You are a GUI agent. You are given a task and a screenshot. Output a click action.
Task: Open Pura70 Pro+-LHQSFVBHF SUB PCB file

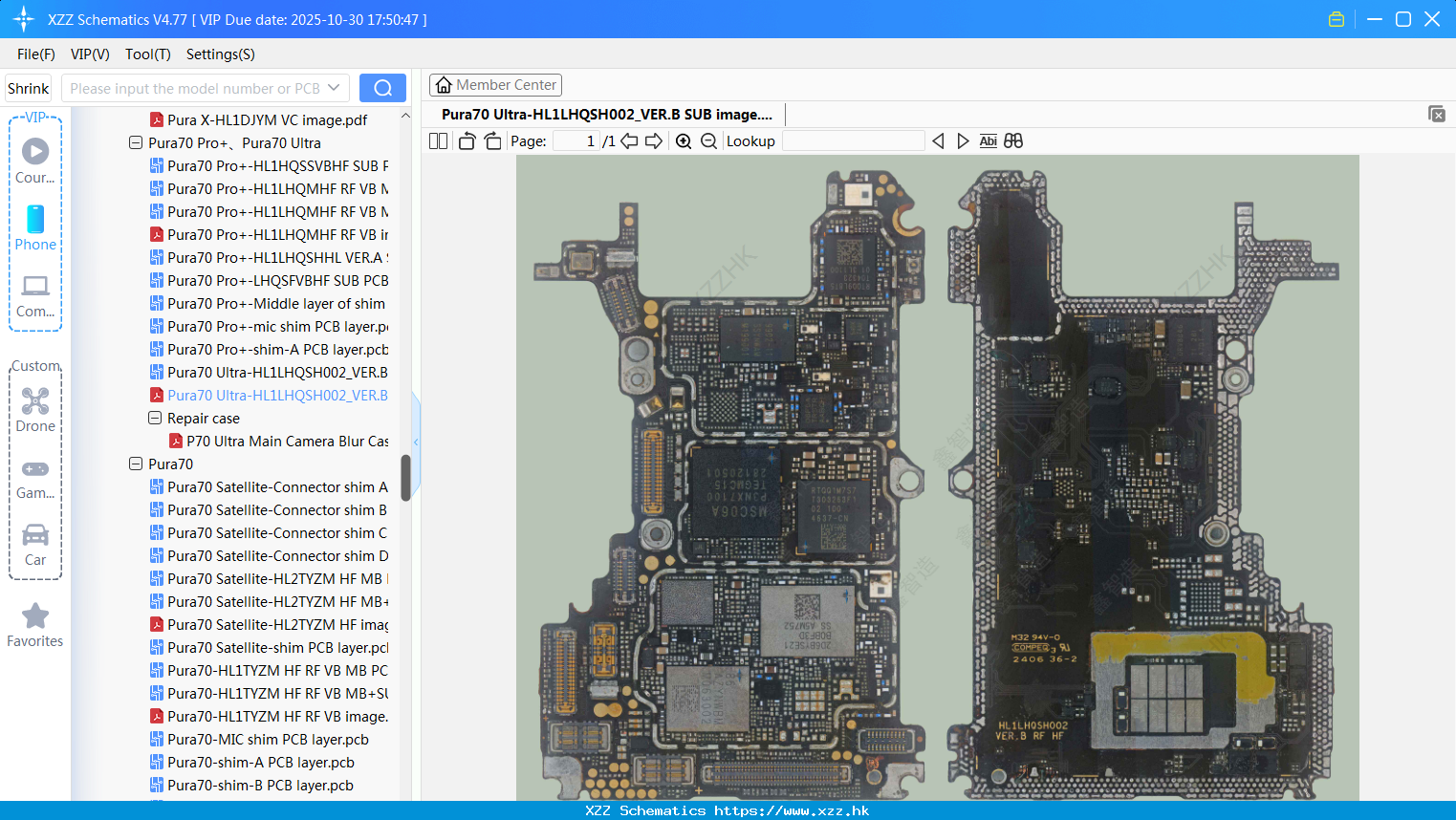point(269,280)
